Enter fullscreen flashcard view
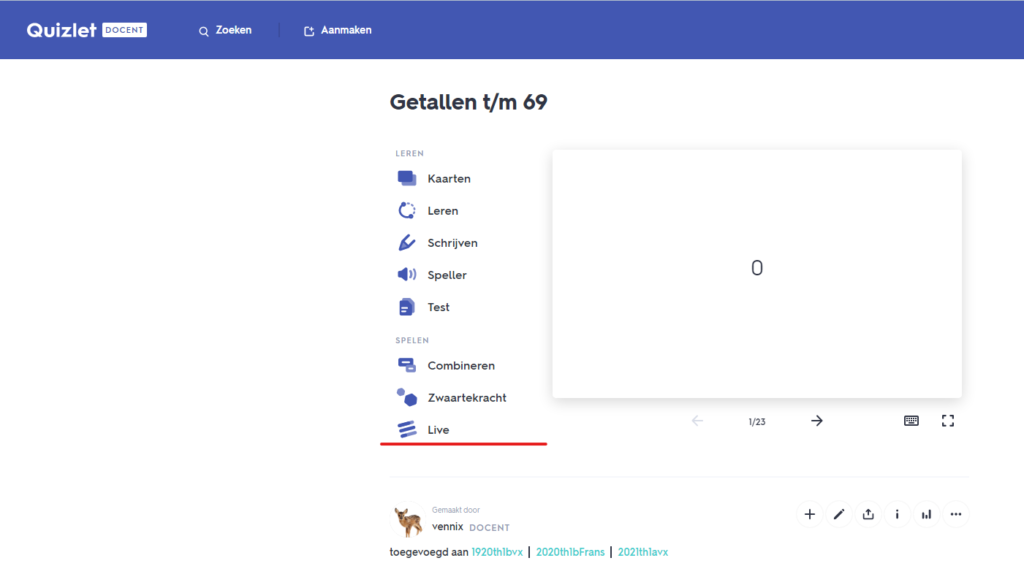The height and width of the screenshot is (566, 1024). tap(948, 421)
